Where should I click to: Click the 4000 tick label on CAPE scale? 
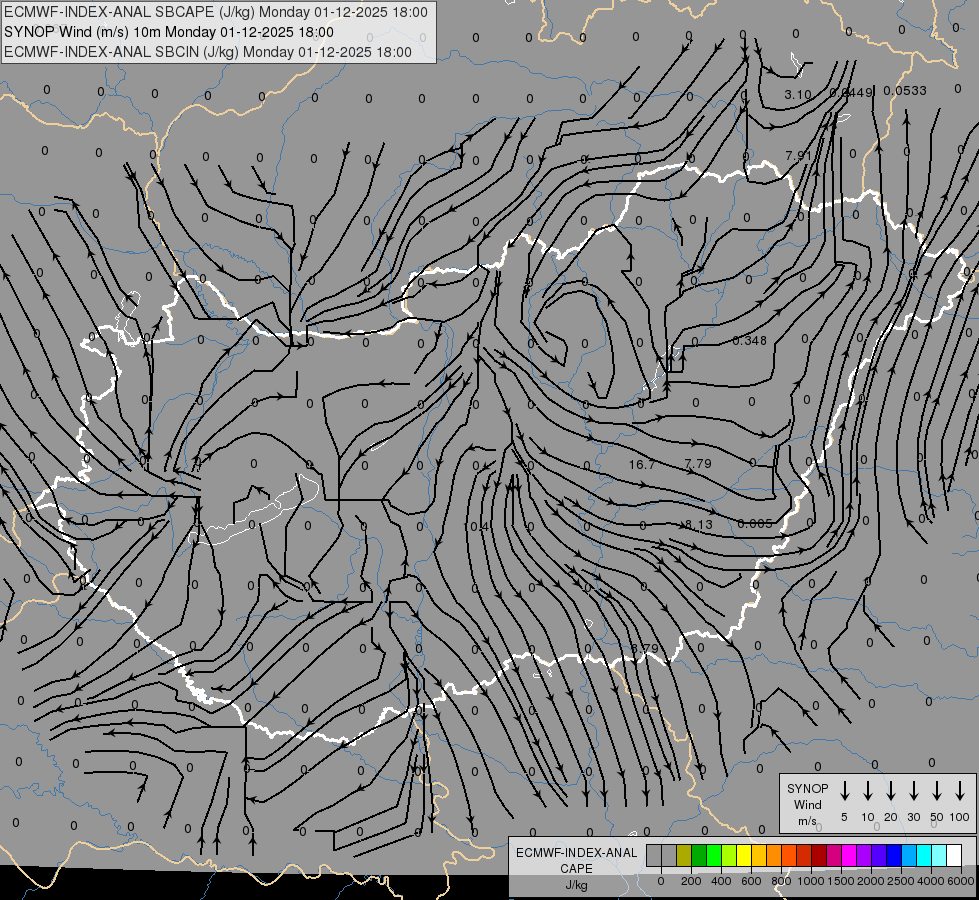tap(931, 881)
